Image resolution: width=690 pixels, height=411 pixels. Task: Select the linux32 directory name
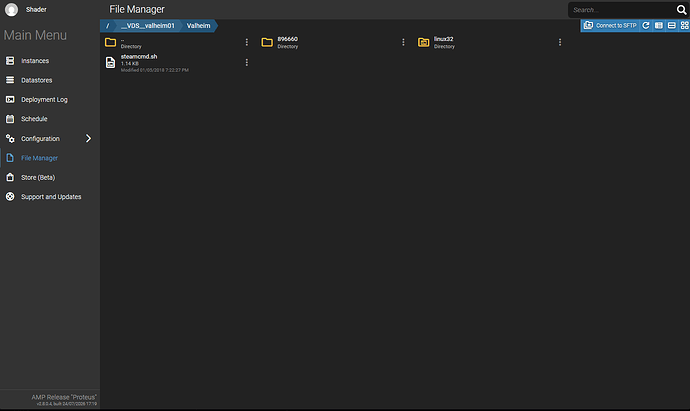[x=443, y=39]
